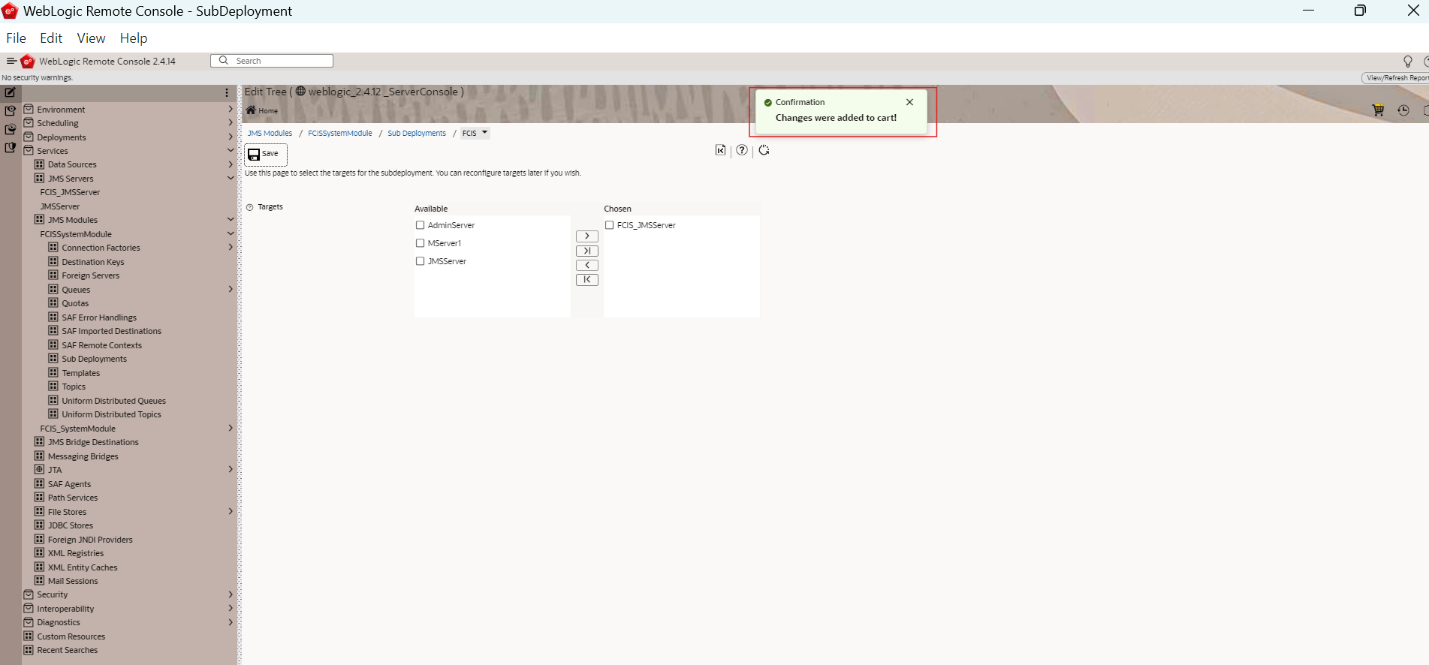Viewport: 1429px width, 665px height.
Task: Open the third perspective icon in sidebar
Action: tap(10, 129)
